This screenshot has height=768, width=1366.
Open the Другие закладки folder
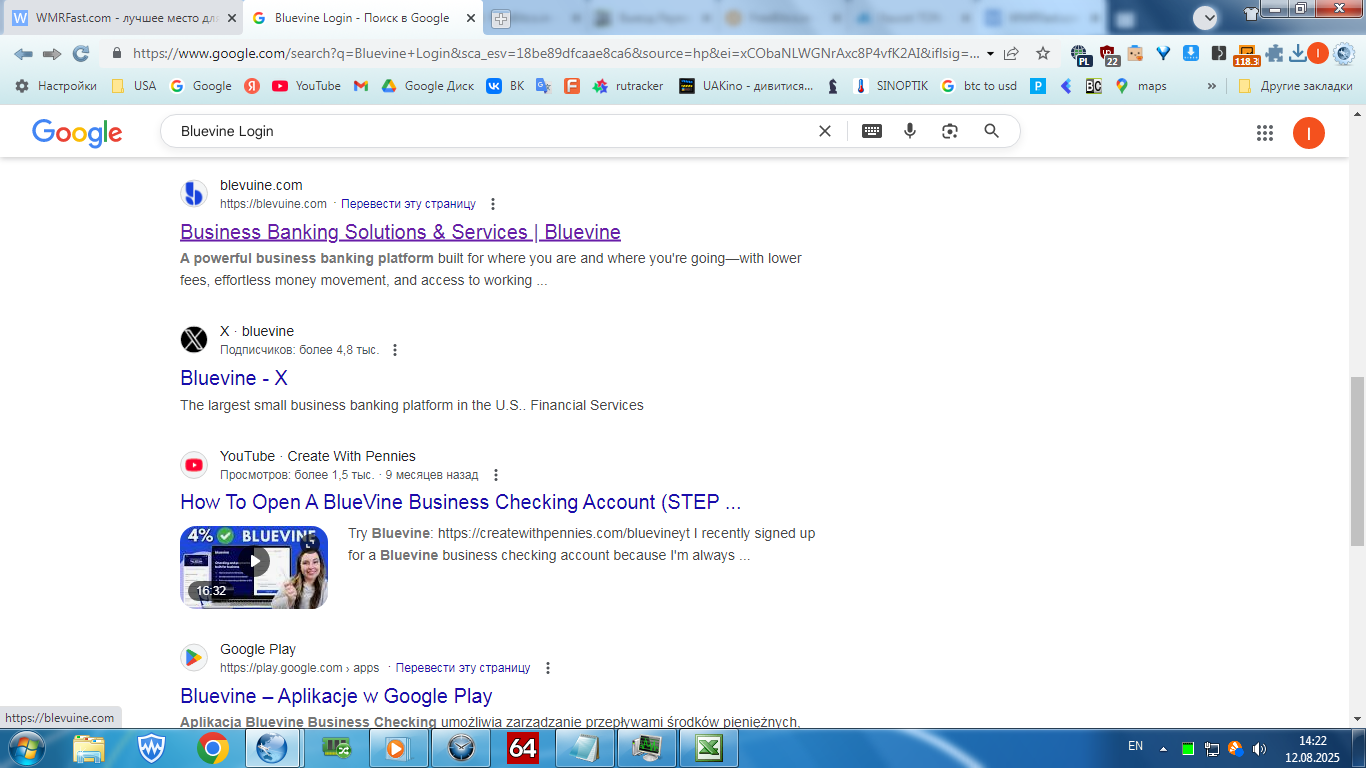1295,86
